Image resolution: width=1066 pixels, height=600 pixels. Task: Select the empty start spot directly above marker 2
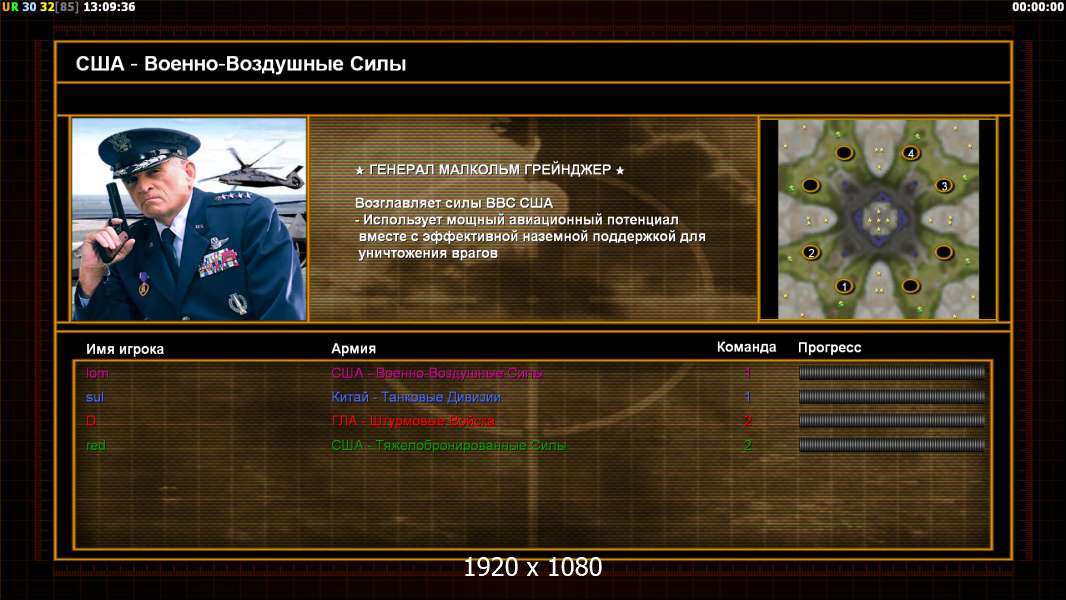pos(811,185)
